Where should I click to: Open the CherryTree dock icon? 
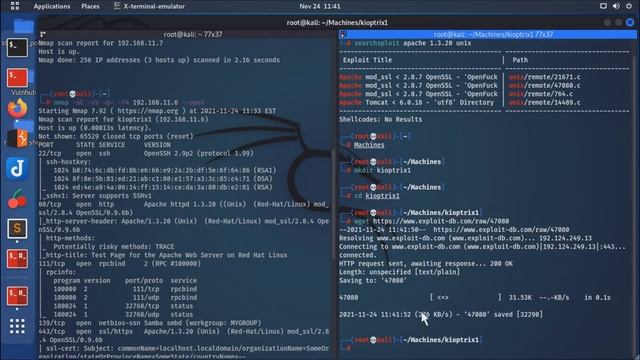point(17,199)
